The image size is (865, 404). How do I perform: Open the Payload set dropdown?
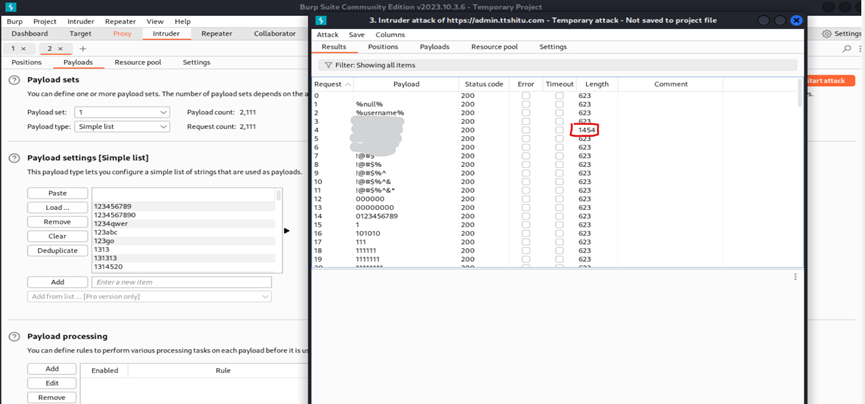pyautogui.click(x=122, y=112)
